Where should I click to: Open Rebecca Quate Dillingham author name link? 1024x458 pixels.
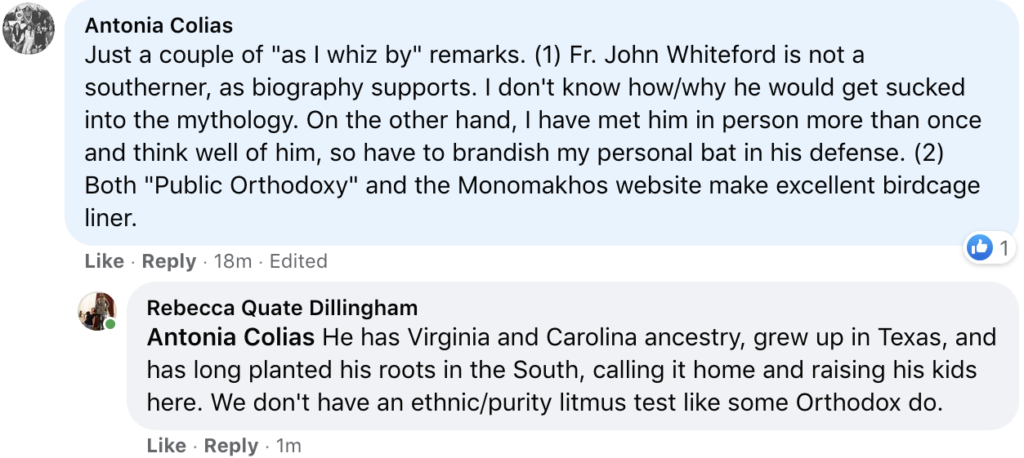[282, 307]
